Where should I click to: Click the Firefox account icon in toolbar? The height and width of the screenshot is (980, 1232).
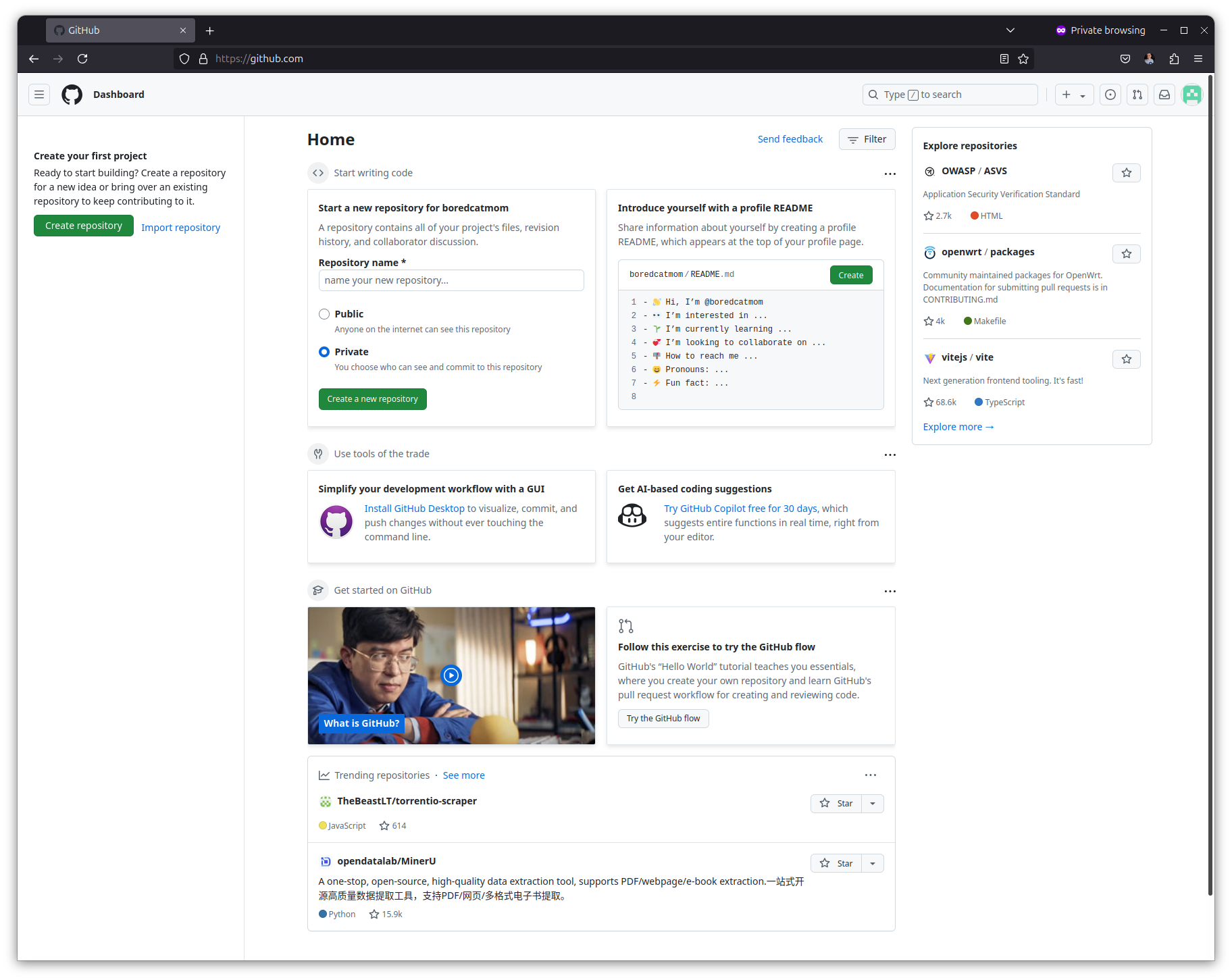[x=1150, y=59]
